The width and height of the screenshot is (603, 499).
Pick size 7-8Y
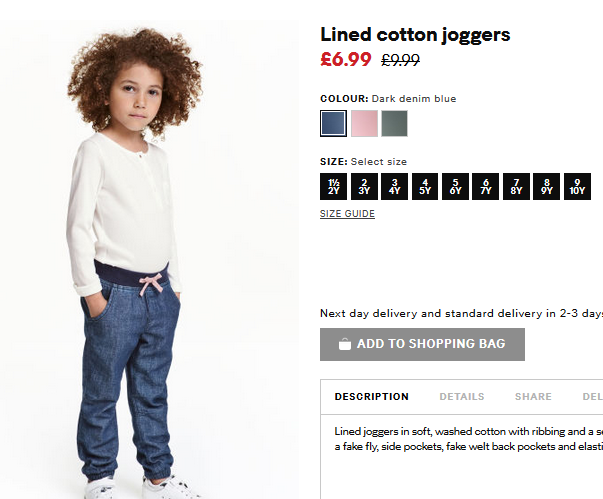point(516,186)
